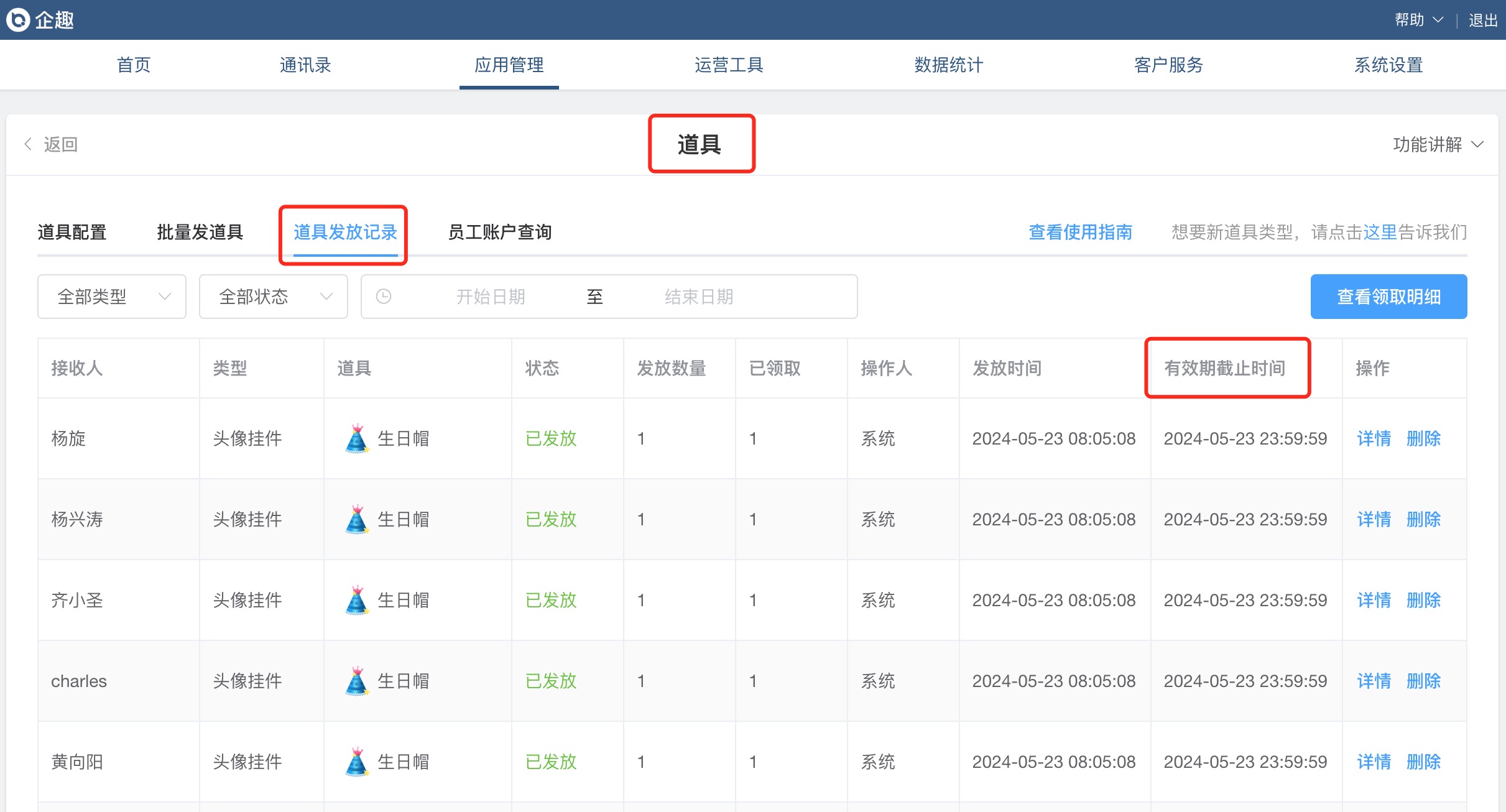Viewport: 1506px width, 812px height.
Task: Click birthday hat icon in 黄向阳 row
Action: [x=357, y=762]
